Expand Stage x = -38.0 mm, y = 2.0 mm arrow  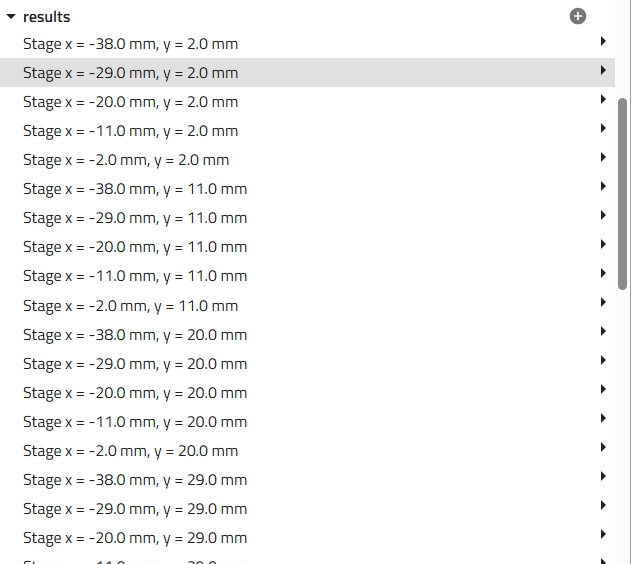pos(603,42)
